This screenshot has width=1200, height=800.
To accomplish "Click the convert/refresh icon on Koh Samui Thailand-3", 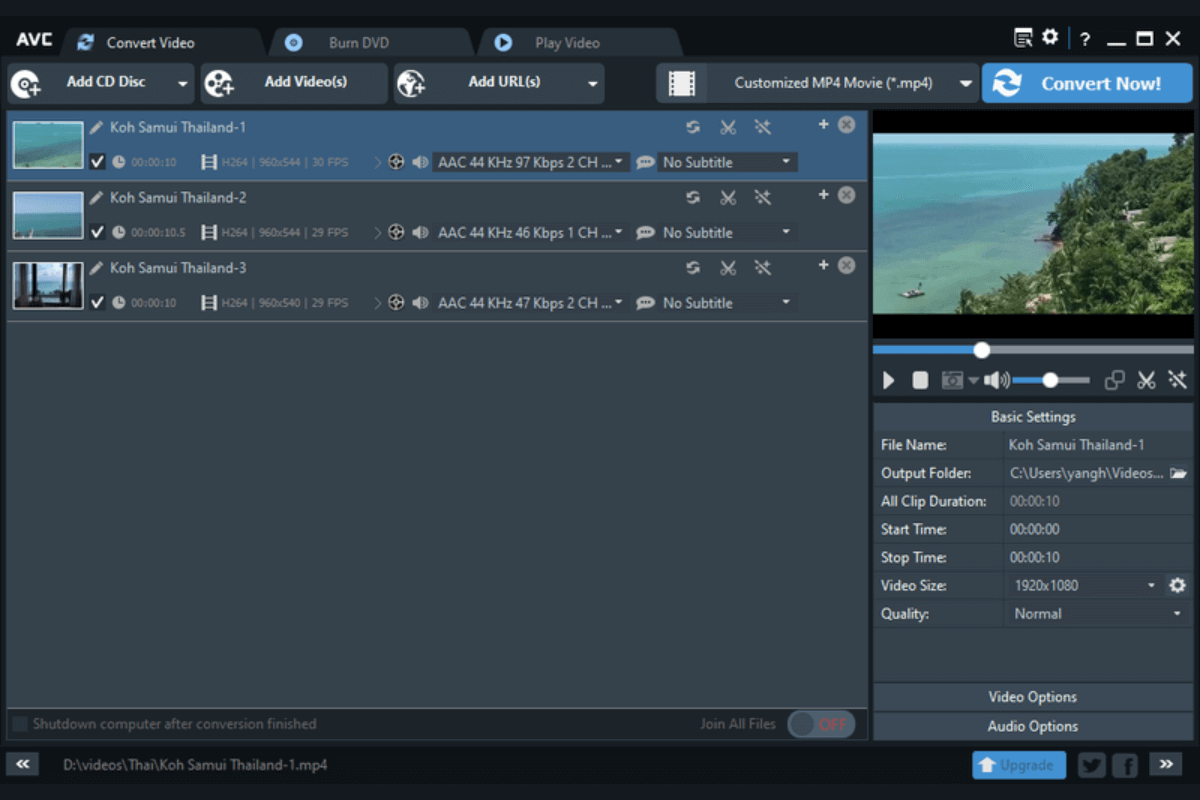I will coord(693,267).
